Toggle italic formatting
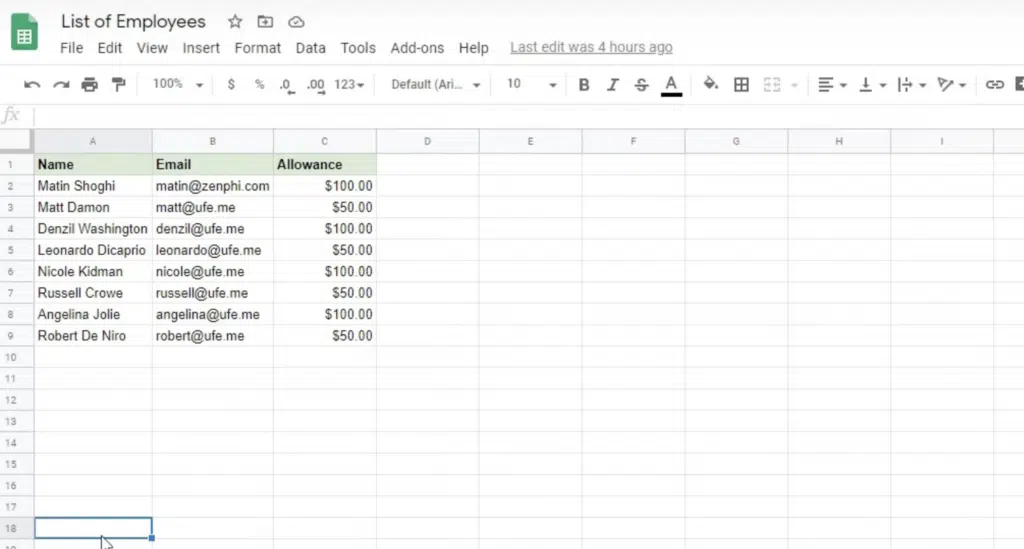This screenshot has height=549, width=1024. (x=613, y=84)
